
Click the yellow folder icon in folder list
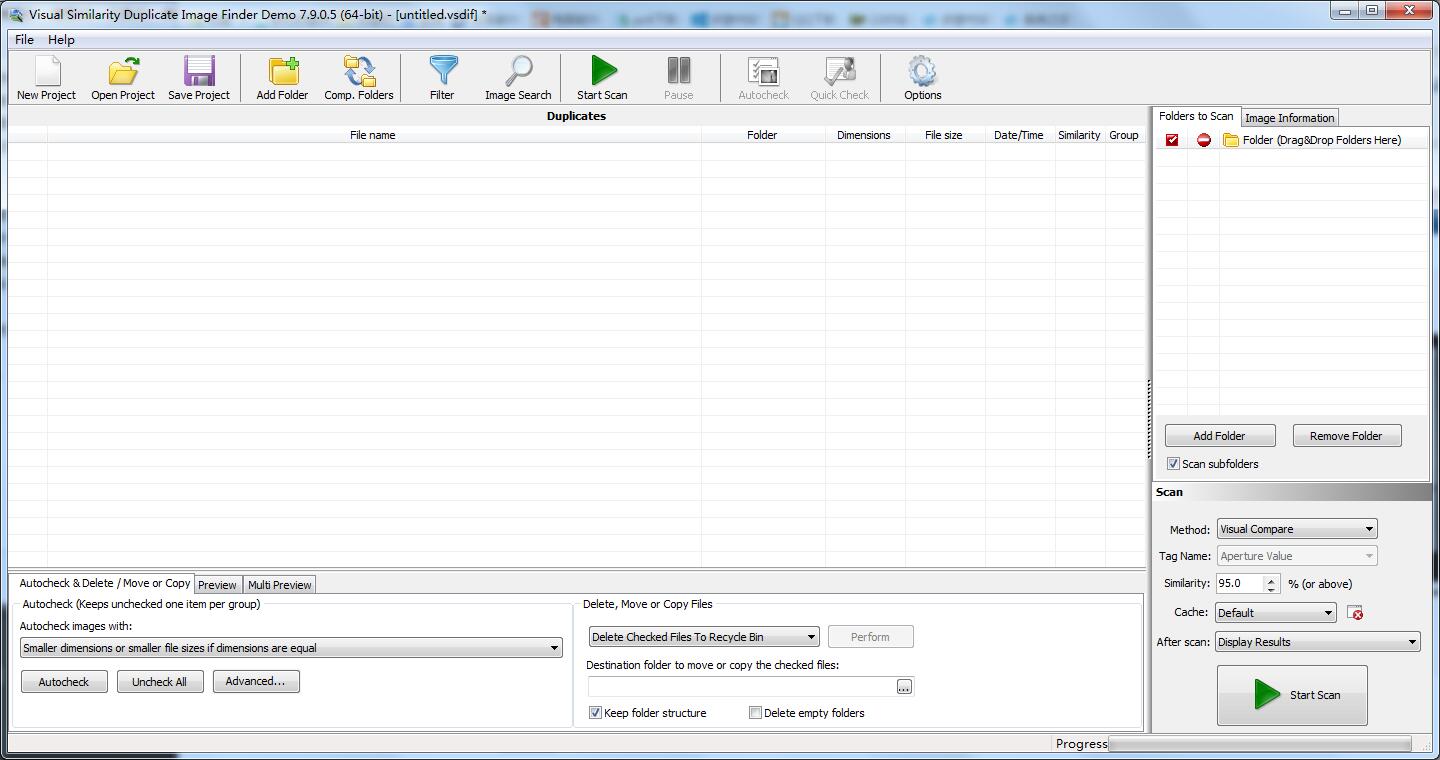[1231, 140]
